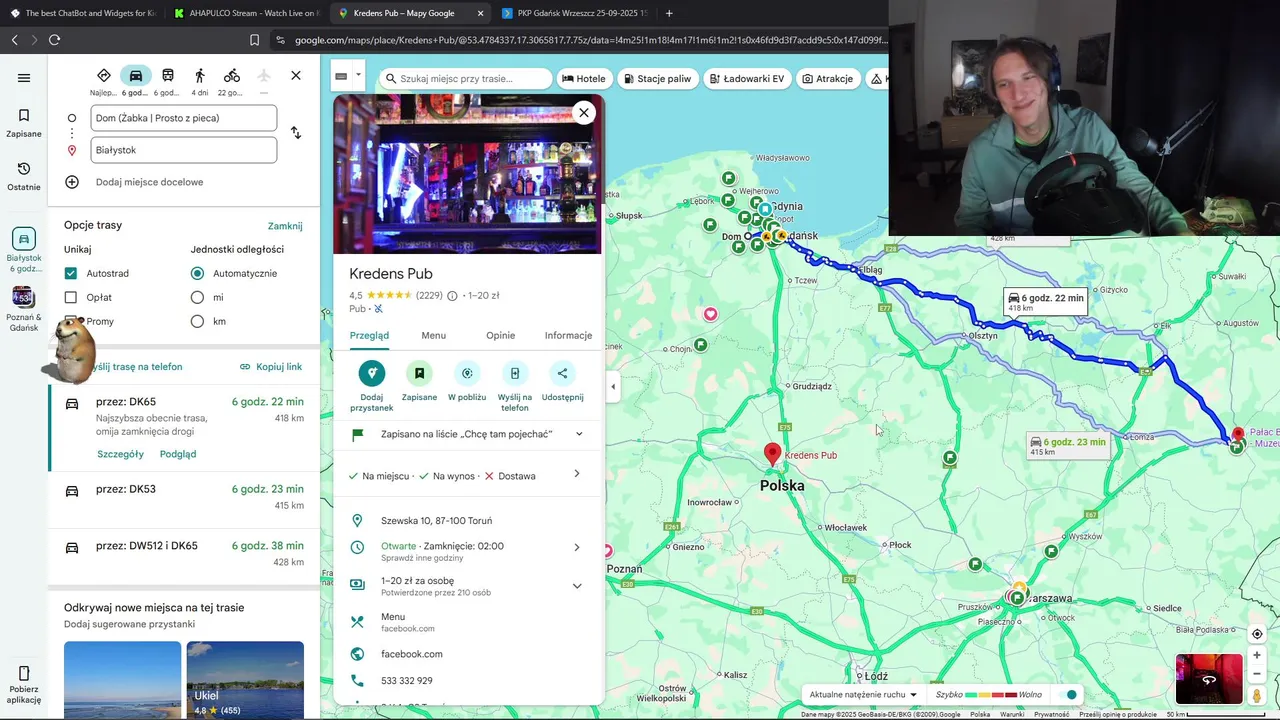The width and height of the screenshot is (1280, 720).
Task: Toggle the live traffic switch
Action: coord(1067,695)
